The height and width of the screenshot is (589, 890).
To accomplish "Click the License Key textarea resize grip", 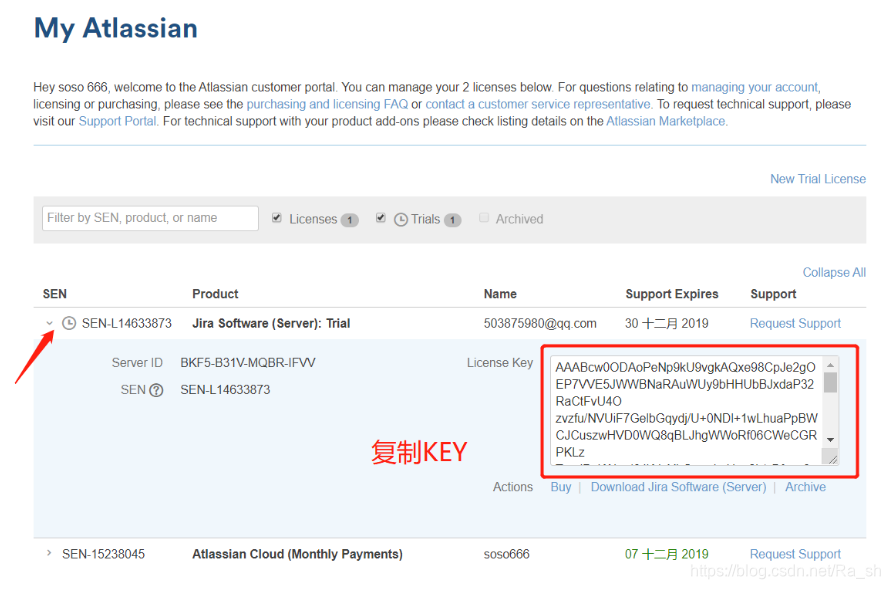I will (x=832, y=458).
